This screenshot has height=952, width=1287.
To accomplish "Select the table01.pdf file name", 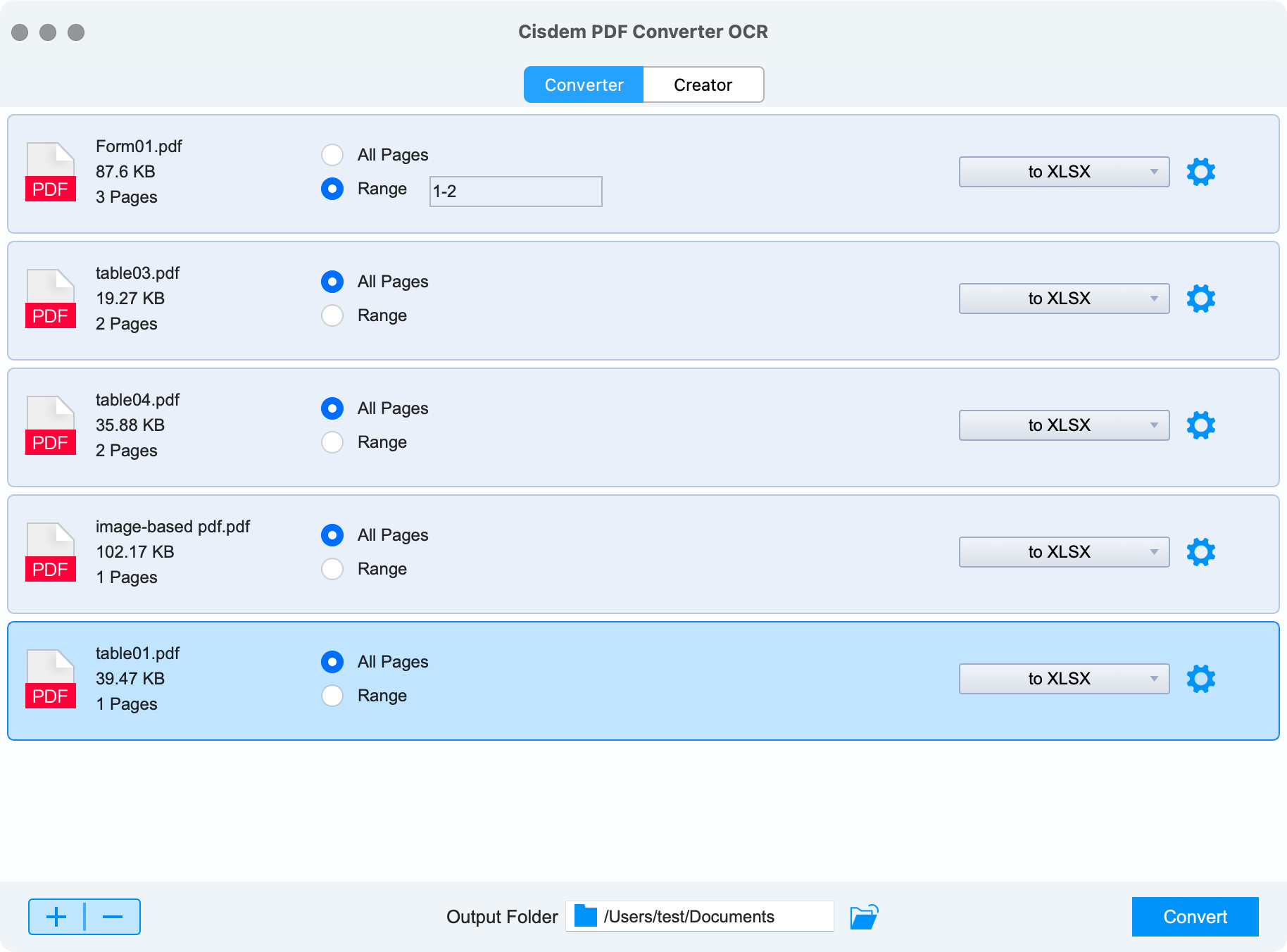I will 138,653.
